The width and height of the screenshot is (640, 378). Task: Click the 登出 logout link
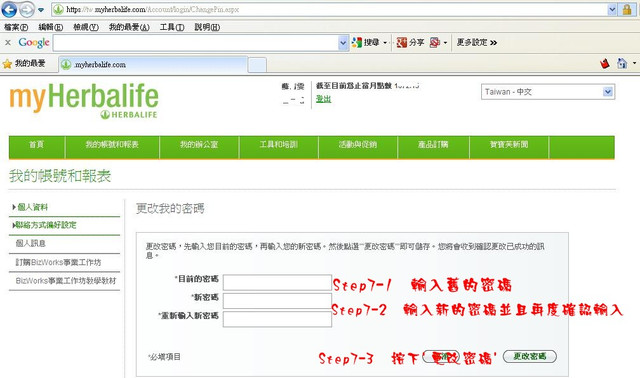[x=323, y=99]
